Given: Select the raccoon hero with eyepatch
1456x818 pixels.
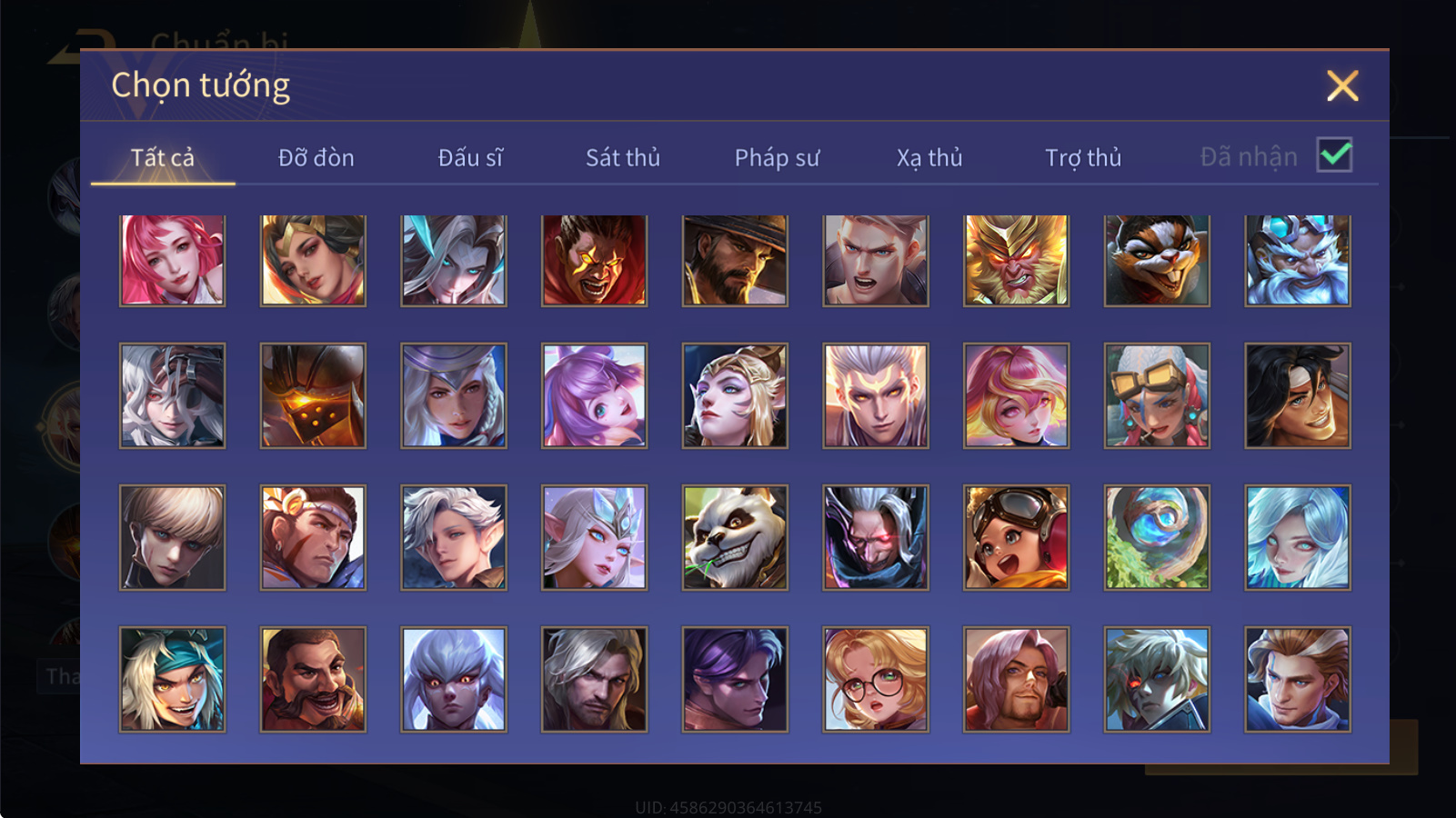Looking at the screenshot, I should [1157, 260].
